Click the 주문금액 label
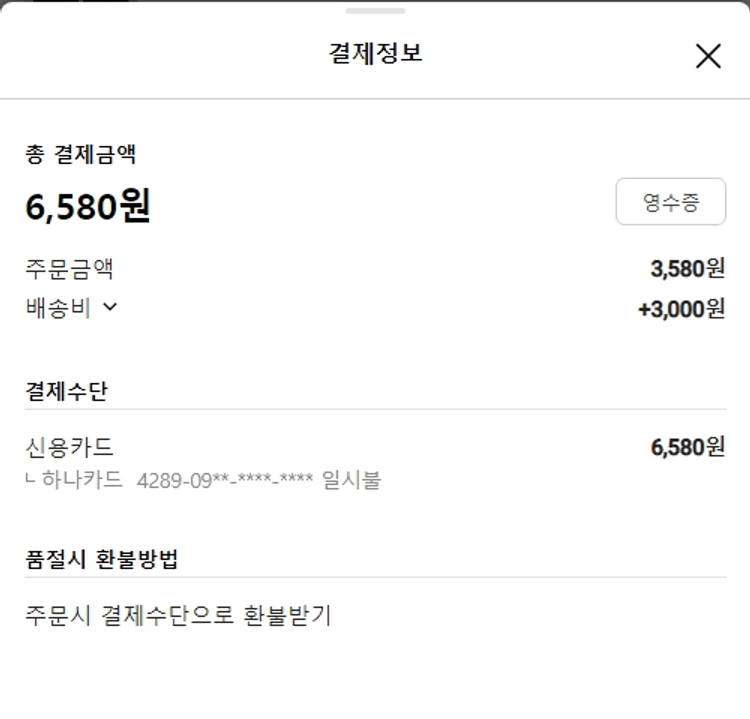Viewport: 750px width, 719px height. [69, 268]
